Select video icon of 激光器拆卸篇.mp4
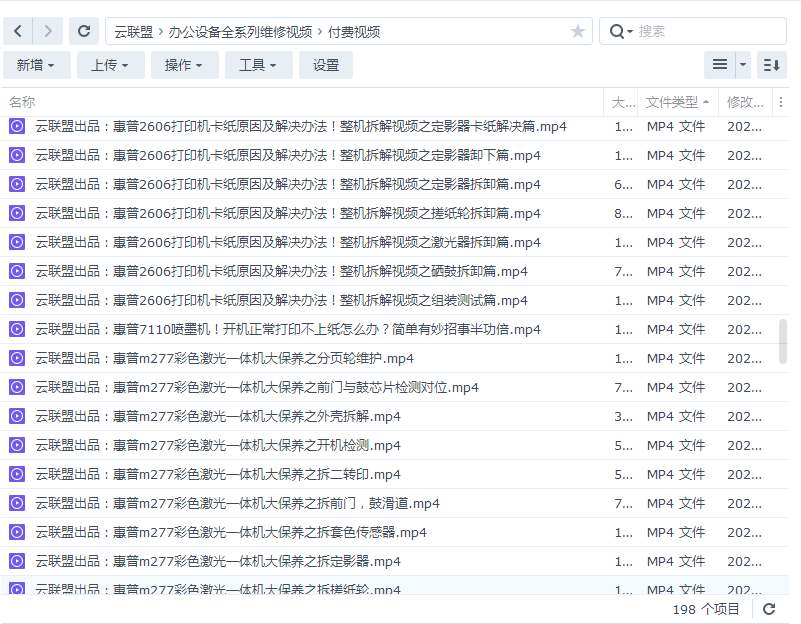Image resolution: width=801 pixels, height=624 pixels. point(17,243)
